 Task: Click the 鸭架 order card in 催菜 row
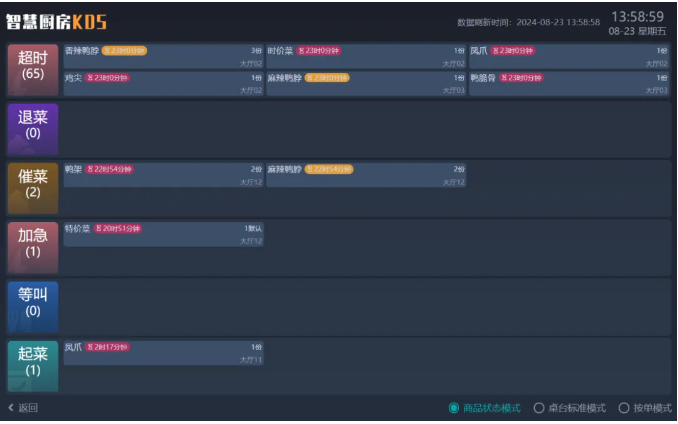[x=163, y=175]
